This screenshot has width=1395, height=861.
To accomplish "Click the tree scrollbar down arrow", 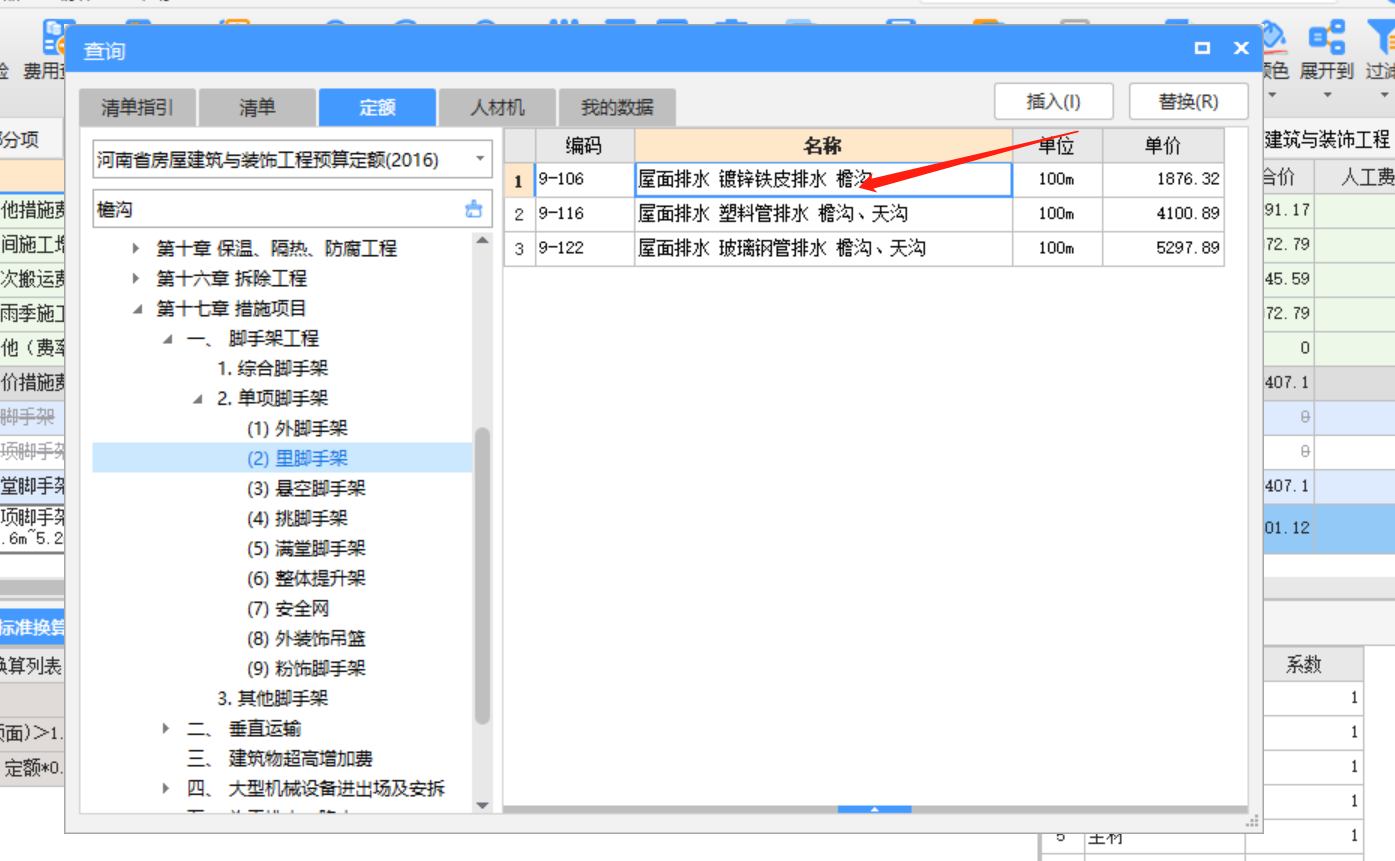I will [x=482, y=805].
